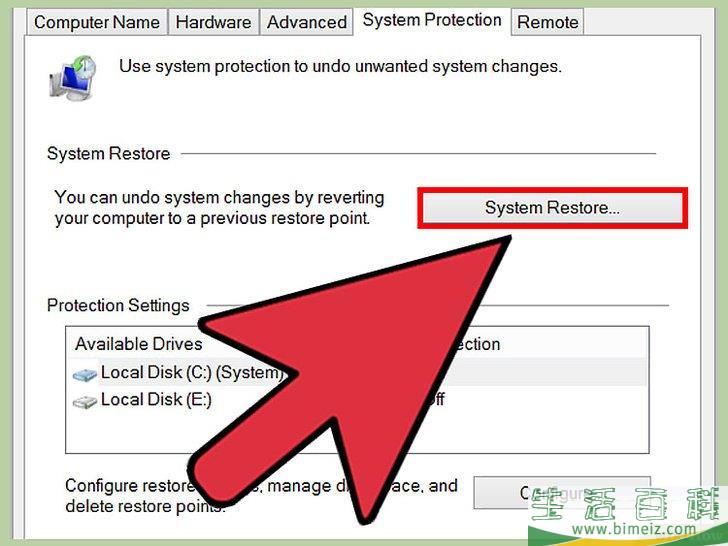728x546 pixels.
Task: Open the Hardware tab
Action: (212, 22)
